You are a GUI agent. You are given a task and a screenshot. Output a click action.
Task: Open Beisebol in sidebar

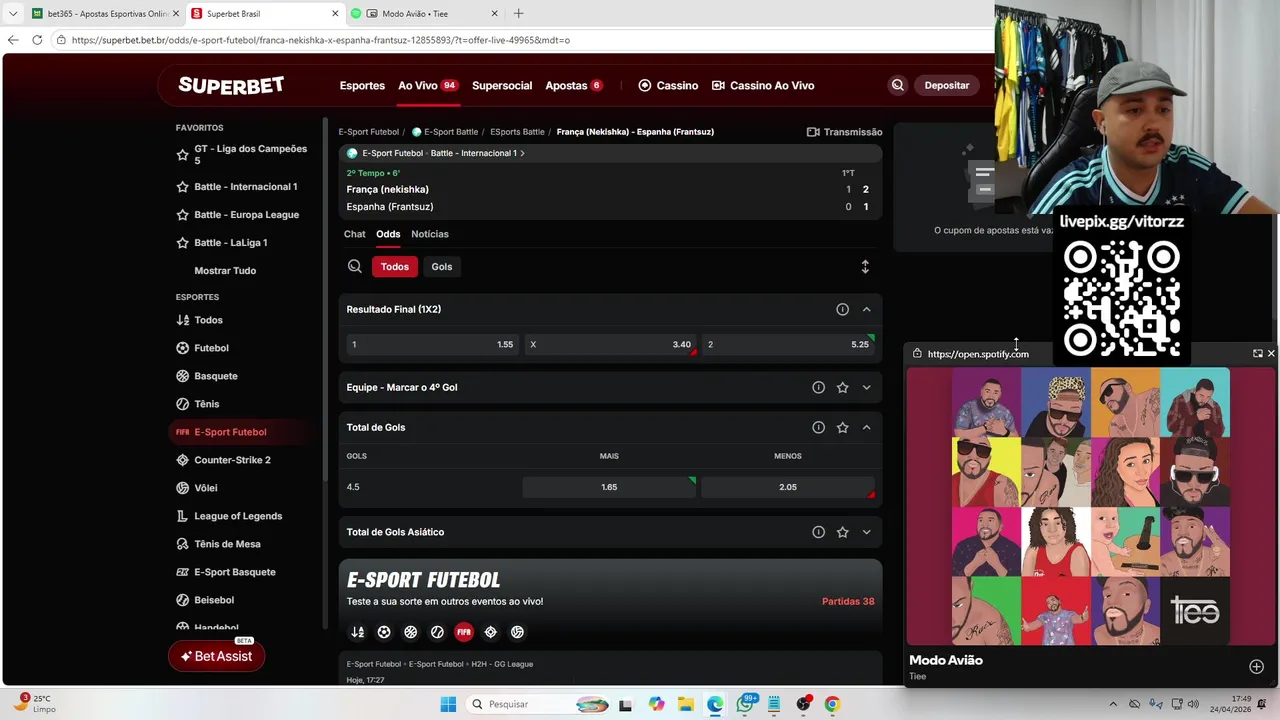click(214, 600)
